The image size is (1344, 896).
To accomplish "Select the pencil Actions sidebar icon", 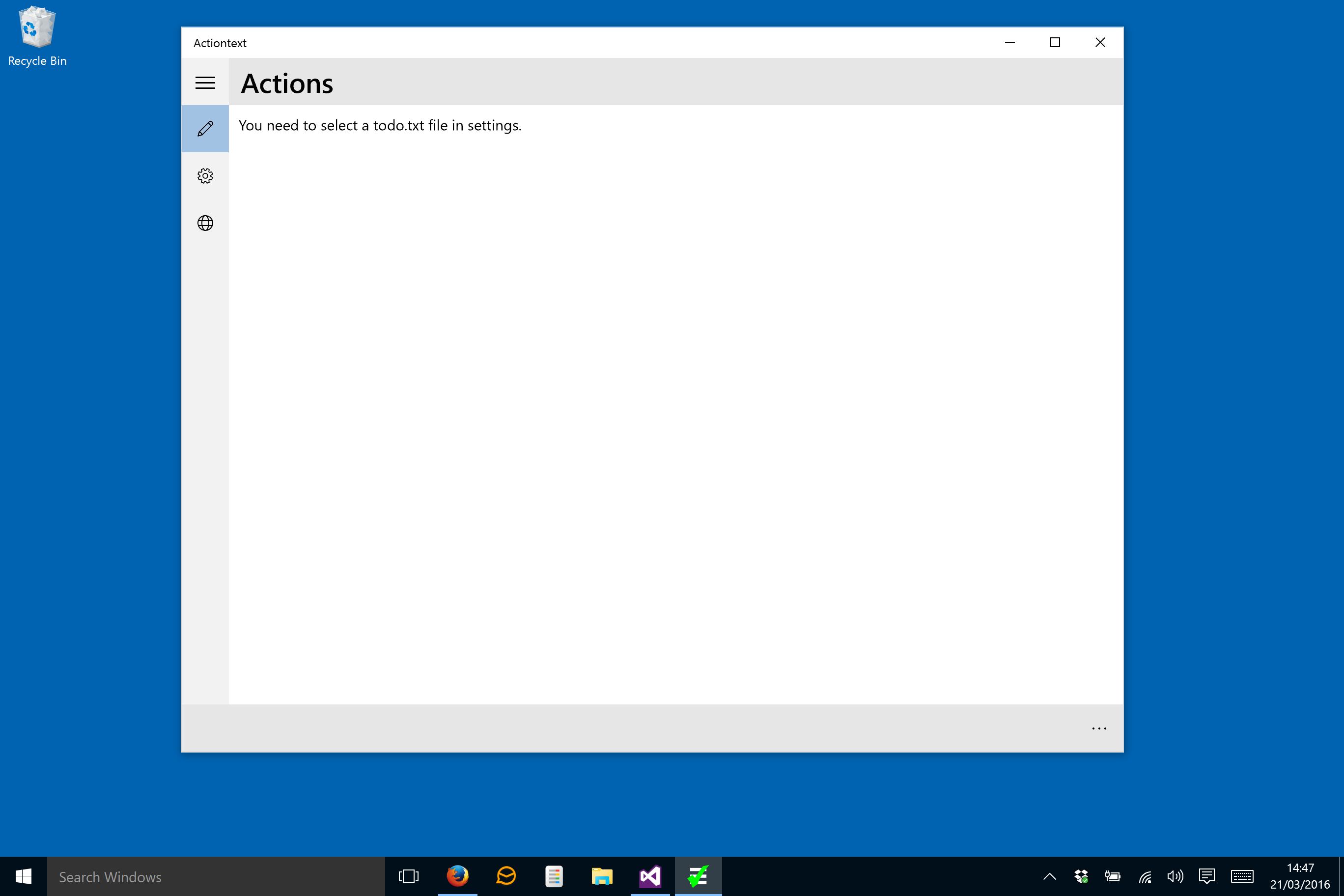I will [205, 129].
